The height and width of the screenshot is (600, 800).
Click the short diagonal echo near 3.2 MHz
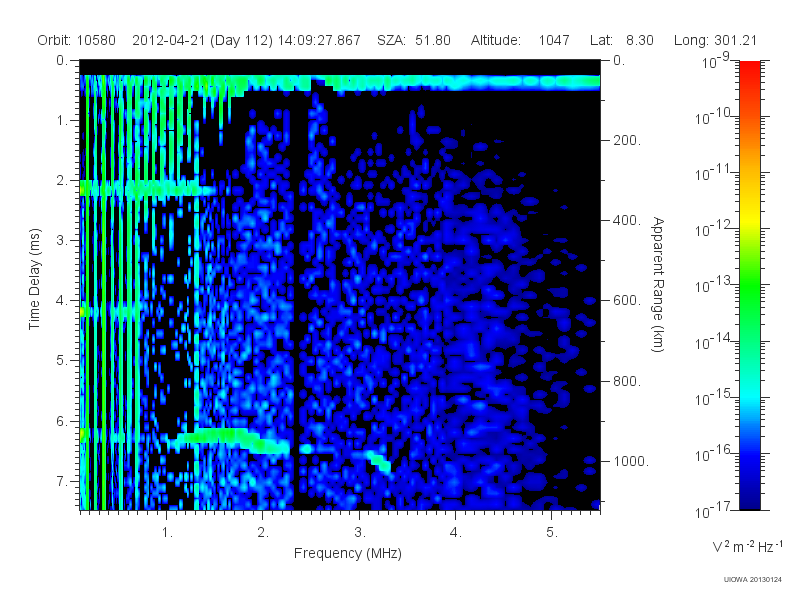click(x=379, y=461)
